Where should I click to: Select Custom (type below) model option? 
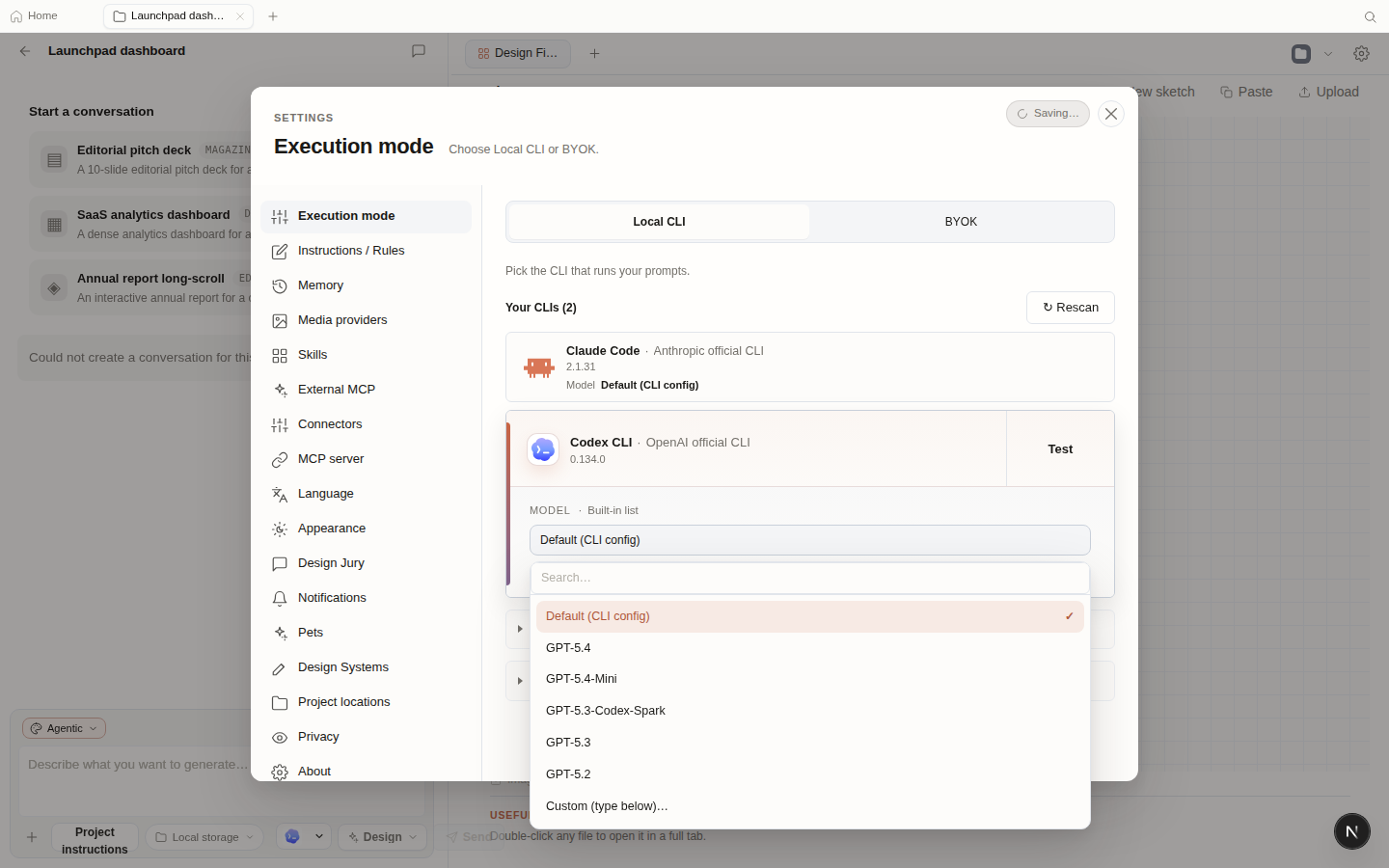click(810, 806)
